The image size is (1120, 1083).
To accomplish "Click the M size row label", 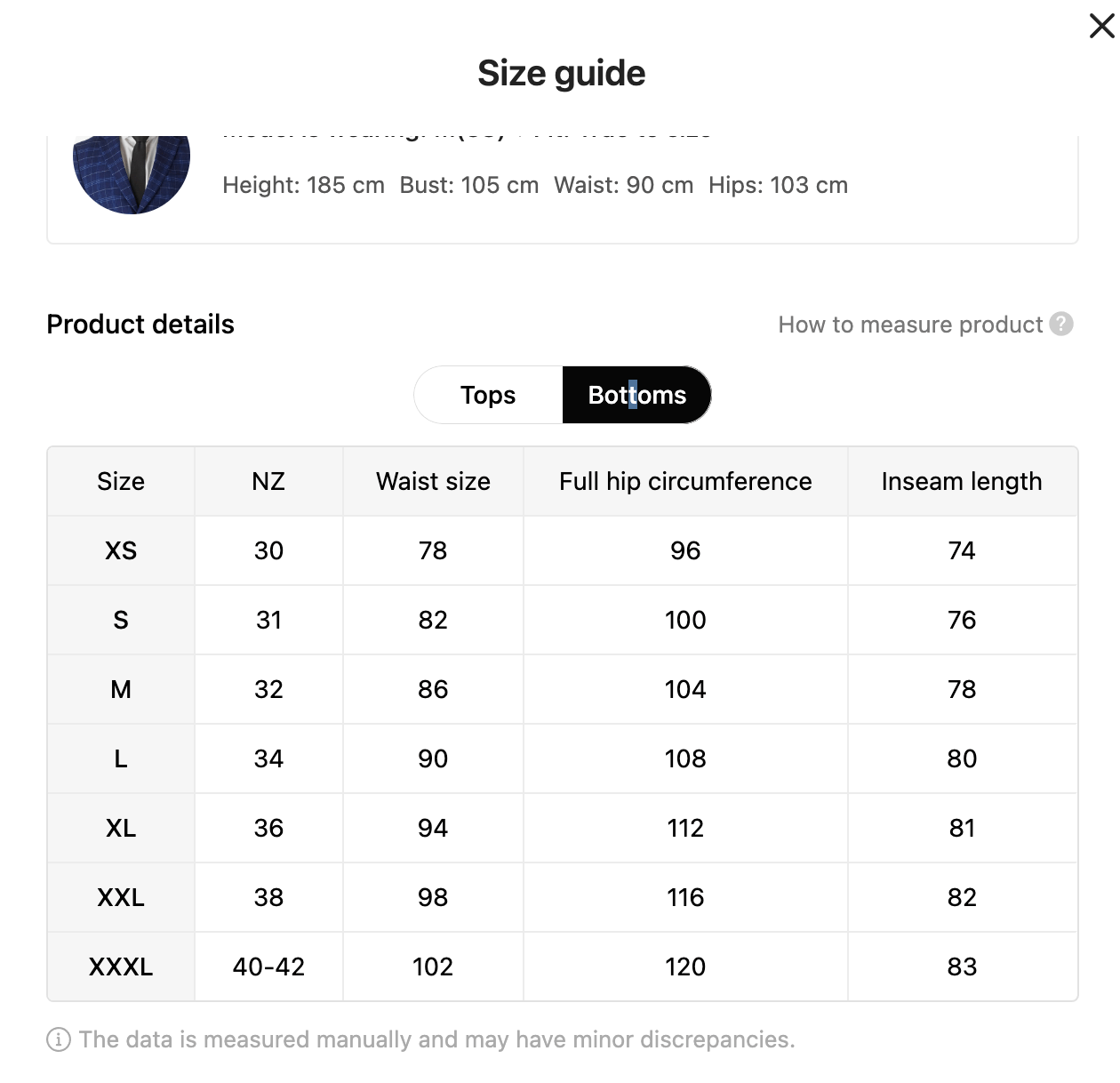I will pos(121,689).
